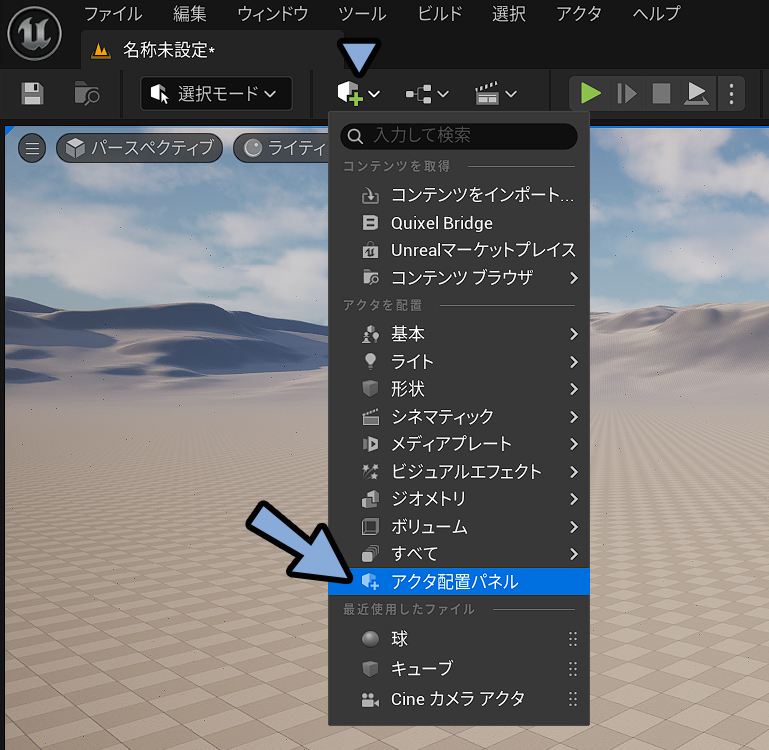Select Cine カメラ アクタ recent item

tap(459, 699)
